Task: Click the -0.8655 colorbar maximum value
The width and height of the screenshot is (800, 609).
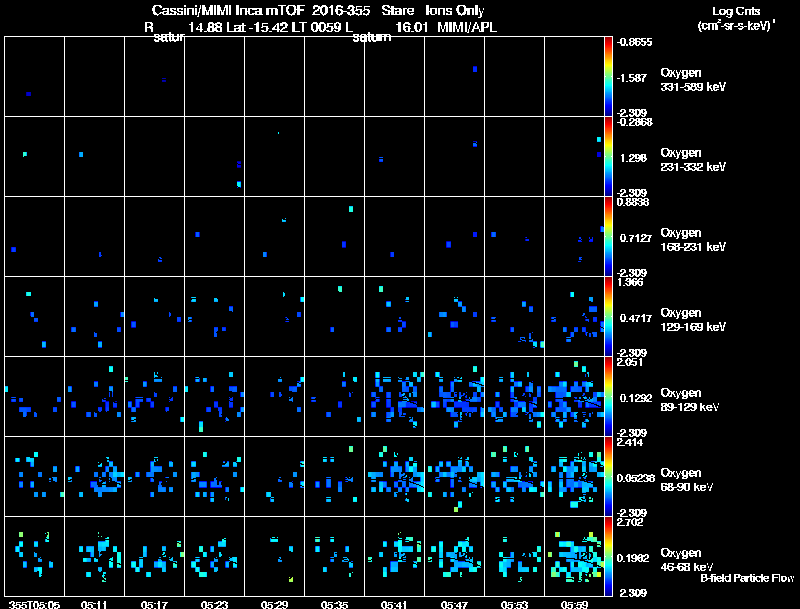Action: coord(634,42)
